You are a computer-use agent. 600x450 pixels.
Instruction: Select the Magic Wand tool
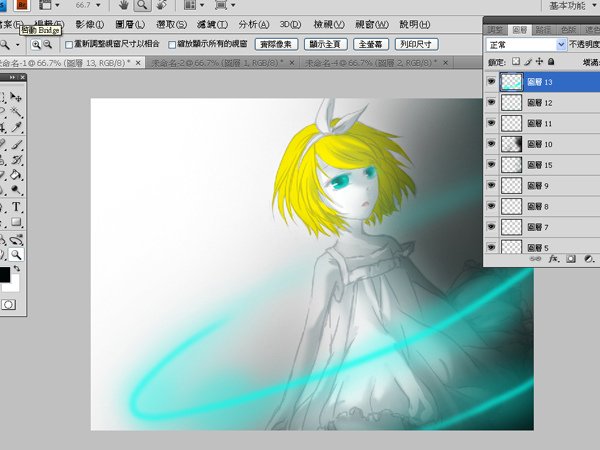point(16,112)
